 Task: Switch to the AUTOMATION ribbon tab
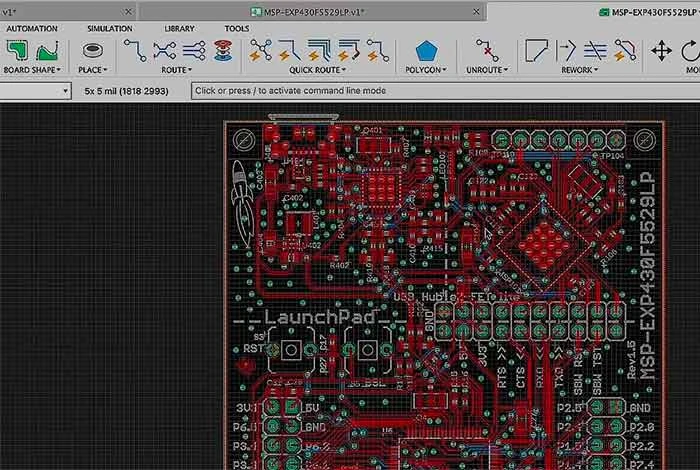[32, 29]
